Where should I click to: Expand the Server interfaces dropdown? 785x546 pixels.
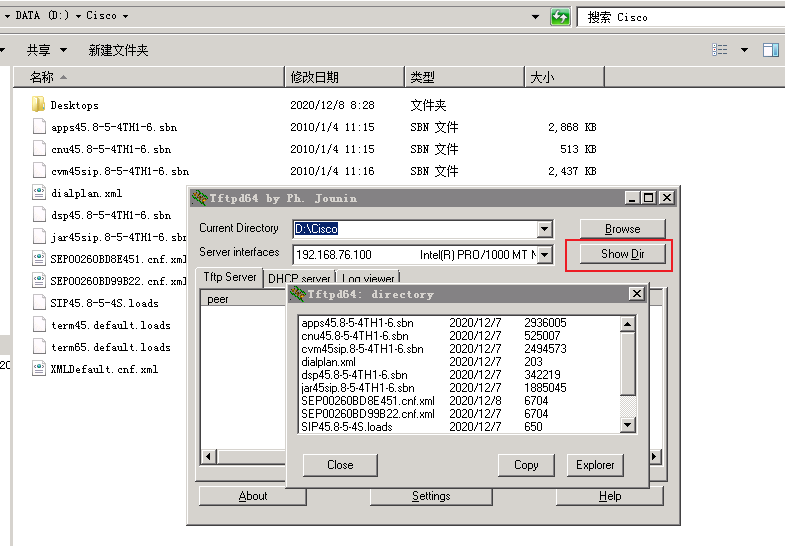(544, 254)
